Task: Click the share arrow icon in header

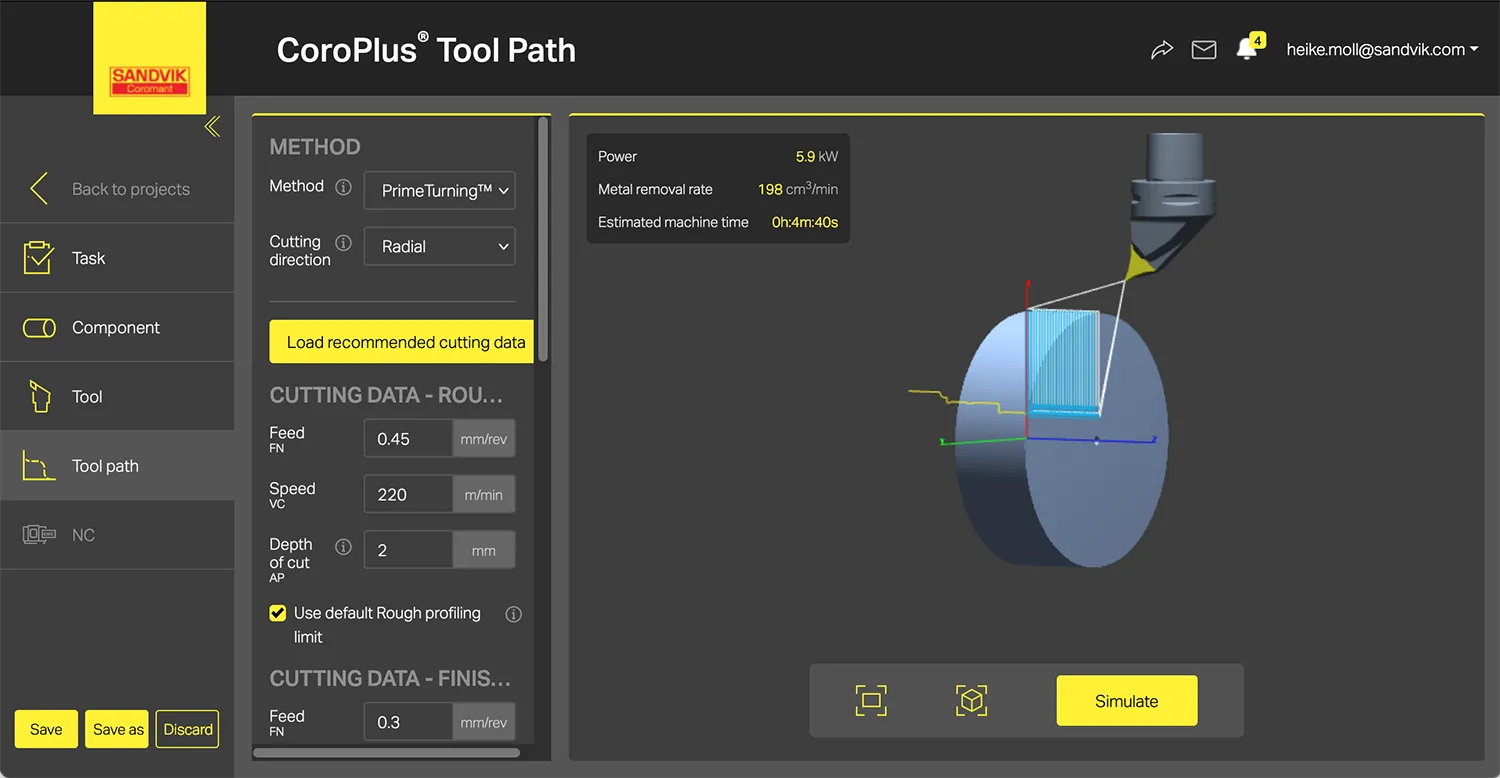Action: click(x=1161, y=50)
